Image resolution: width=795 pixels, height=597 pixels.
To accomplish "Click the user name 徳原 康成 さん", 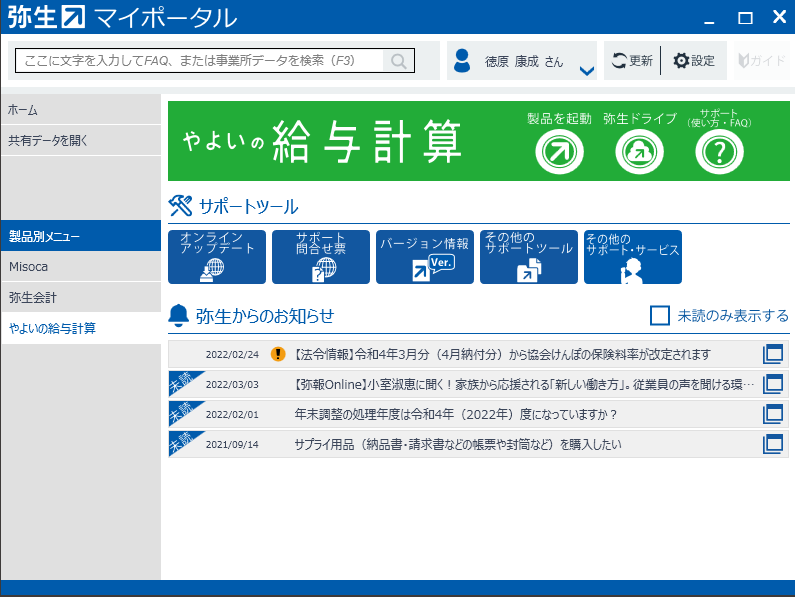I will click(524, 61).
